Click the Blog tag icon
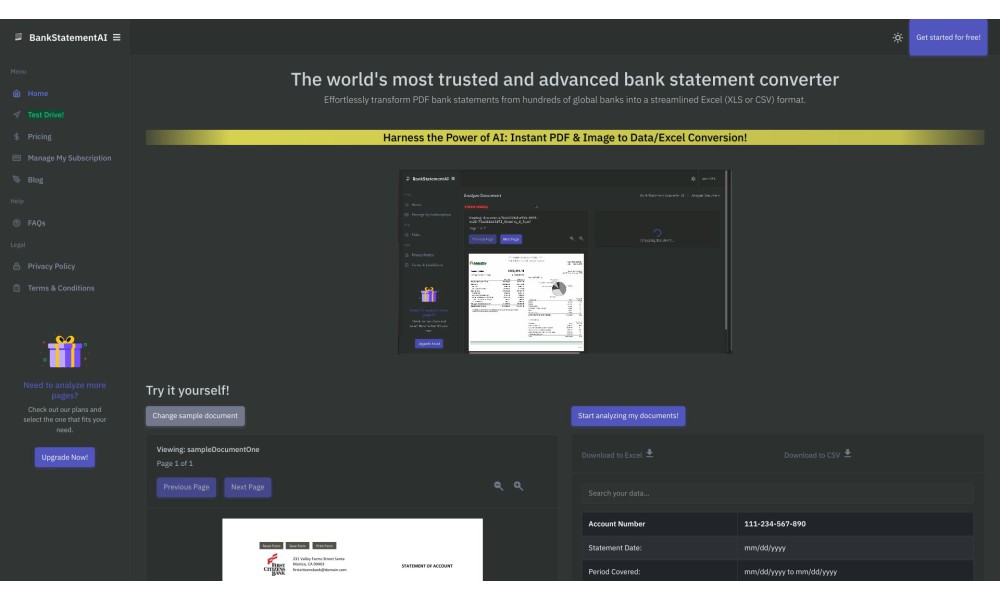Screen dimensions: 1000x600 tap(17, 180)
